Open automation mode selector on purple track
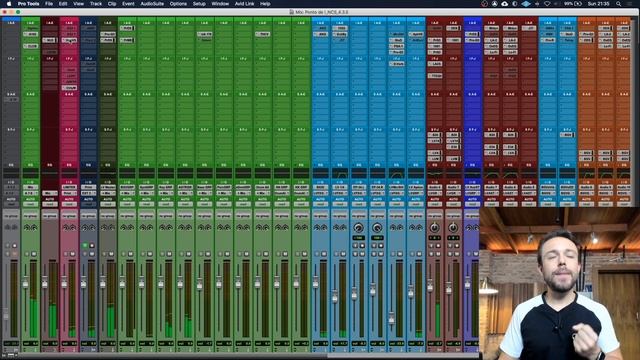The width and height of the screenshot is (640, 360). point(473,204)
